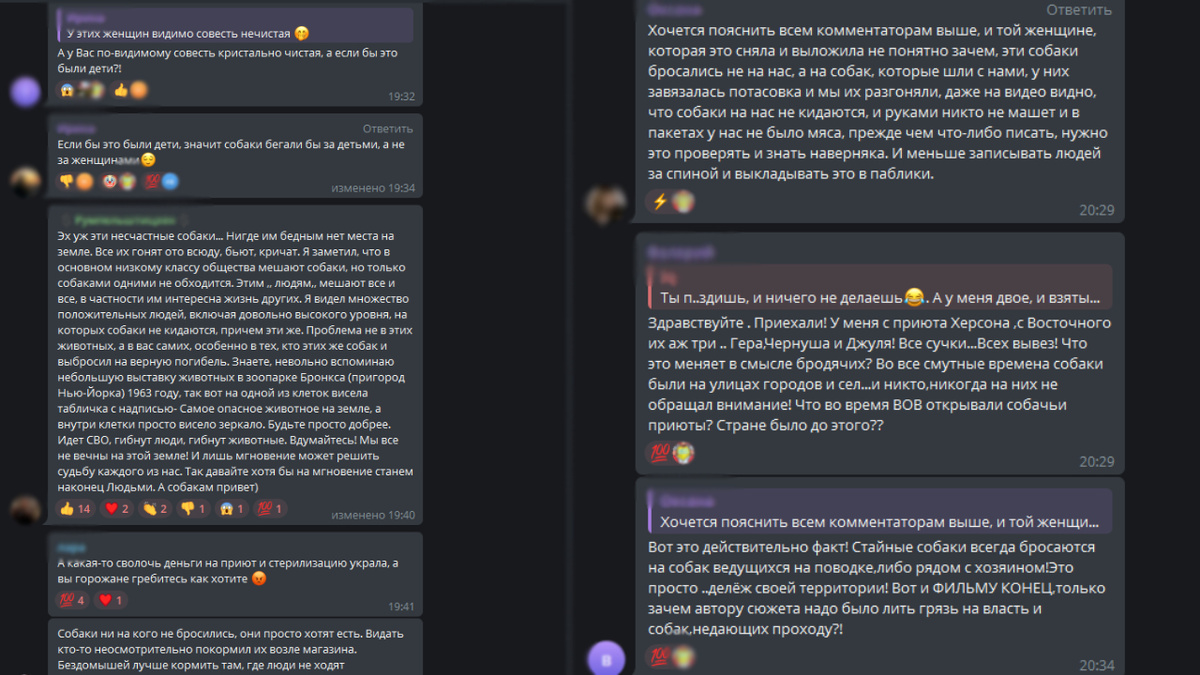The image size is (1200, 675).
Task: Toggle the thumbs-up reaction with 14 votes
Action: (x=76, y=509)
